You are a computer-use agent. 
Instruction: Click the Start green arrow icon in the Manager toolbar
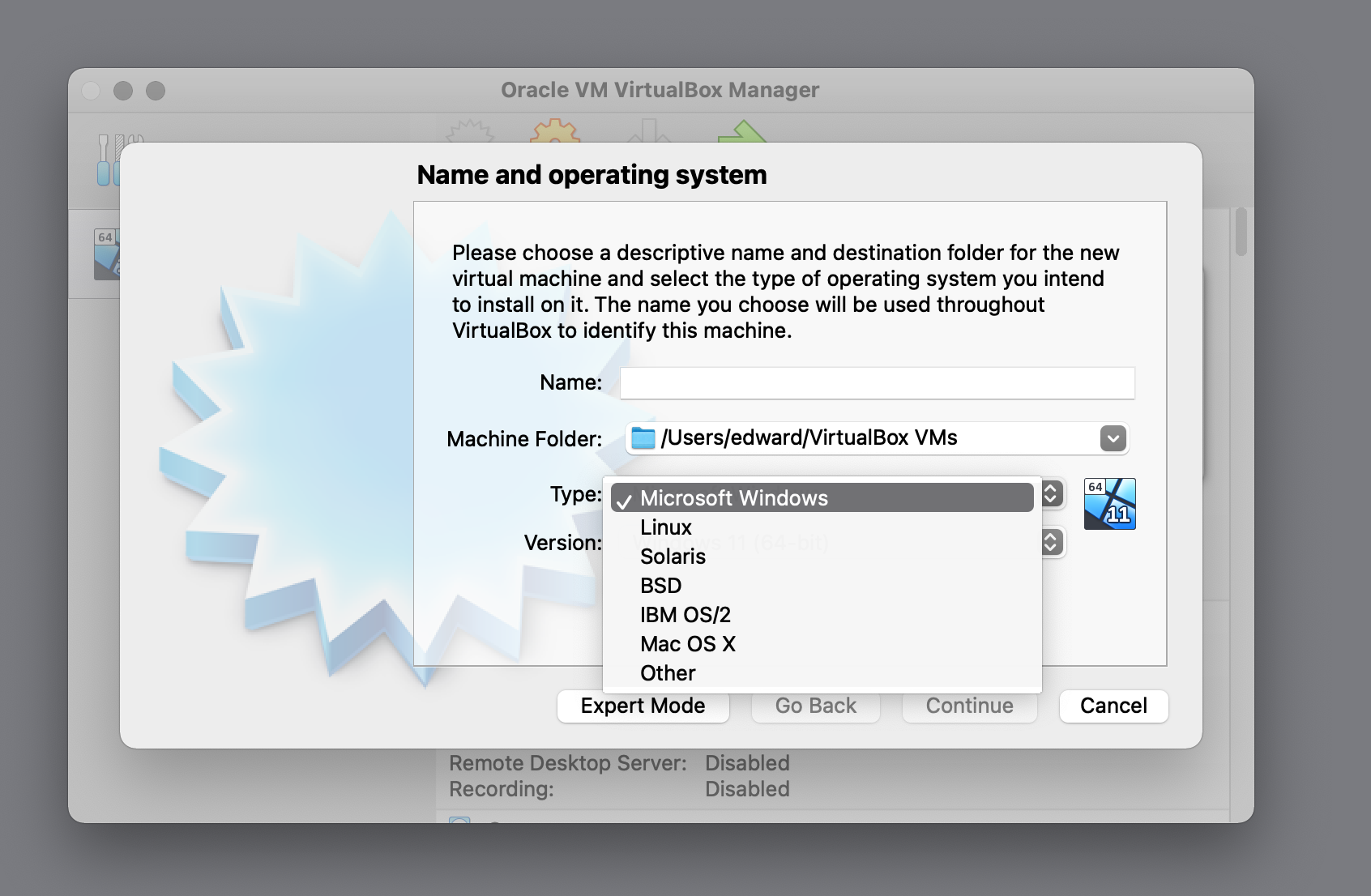click(x=742, y=131)
